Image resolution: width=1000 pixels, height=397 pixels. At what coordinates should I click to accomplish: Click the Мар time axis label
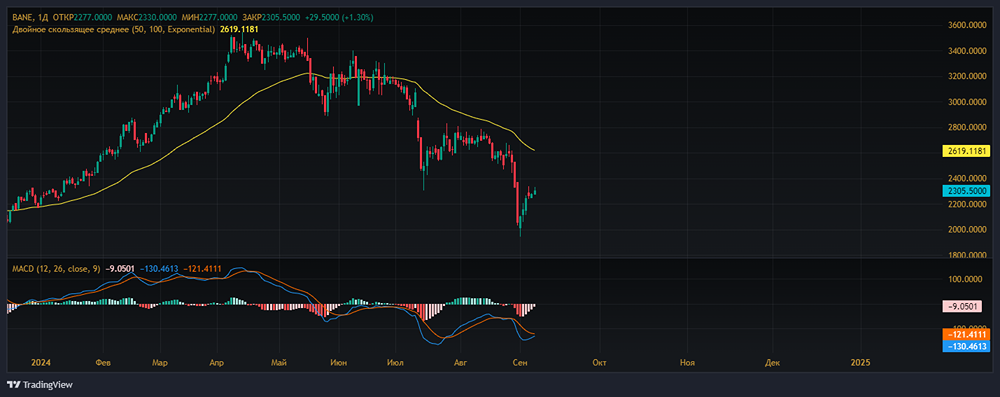(160, 363)
